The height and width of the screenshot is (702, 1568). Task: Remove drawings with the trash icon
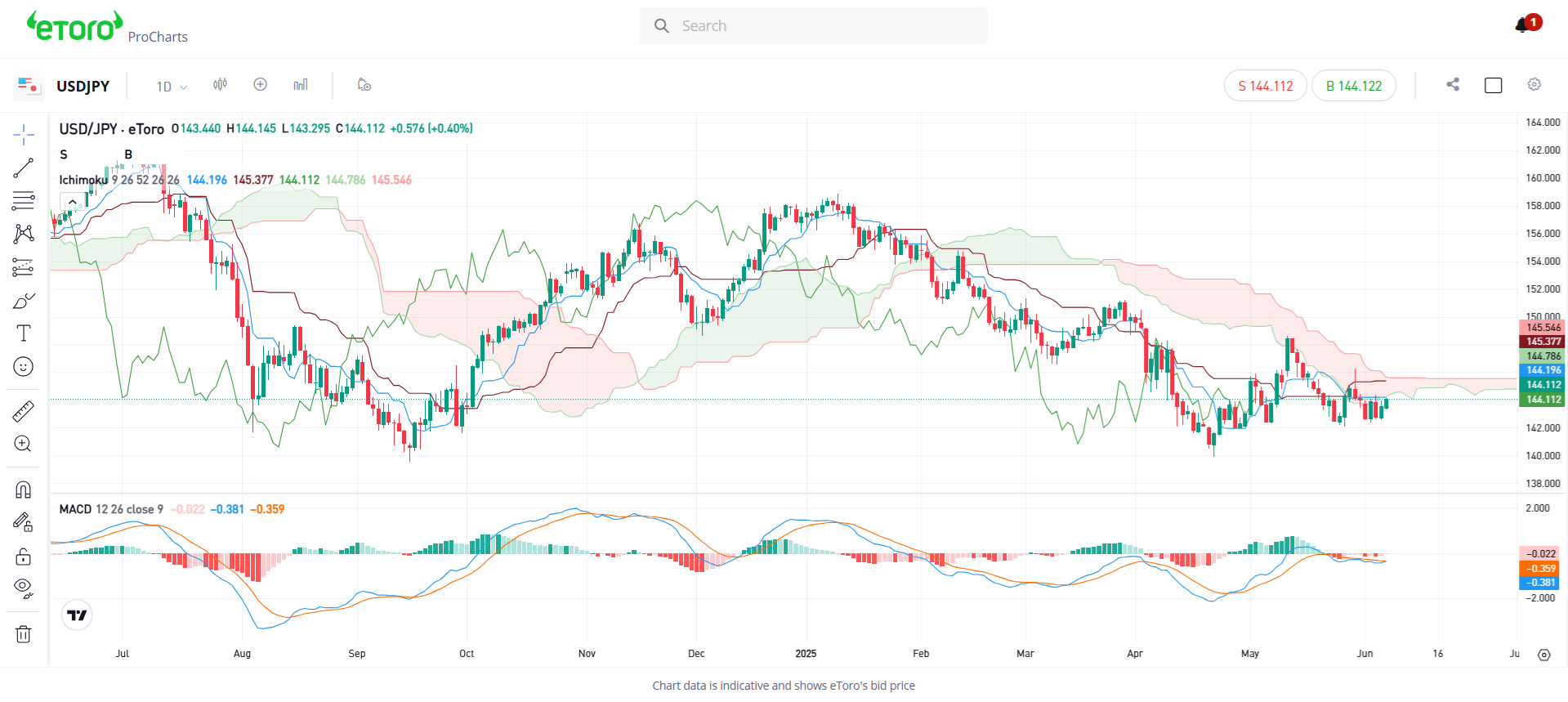coord(24,634)
